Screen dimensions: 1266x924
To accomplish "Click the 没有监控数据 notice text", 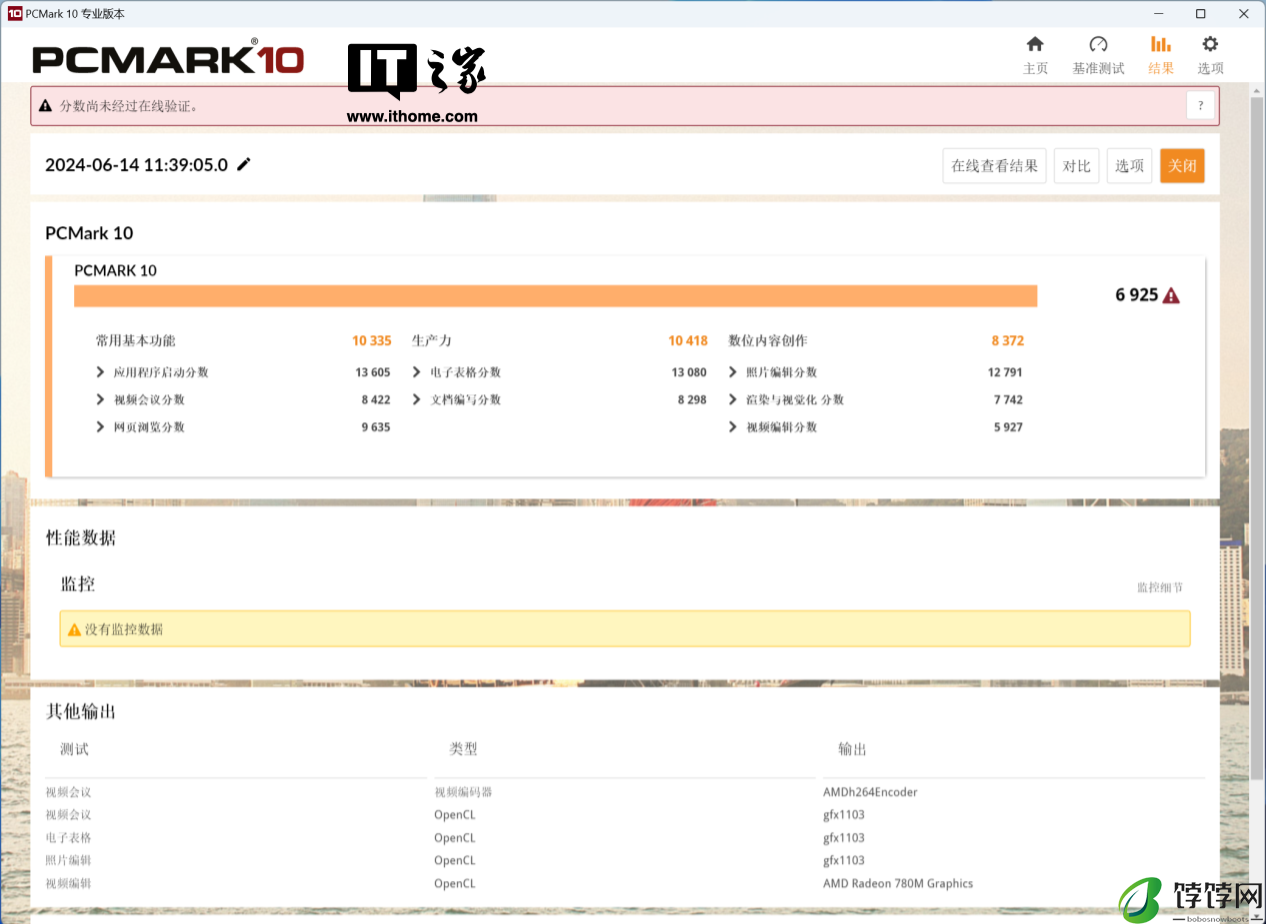I will (124, 630).
